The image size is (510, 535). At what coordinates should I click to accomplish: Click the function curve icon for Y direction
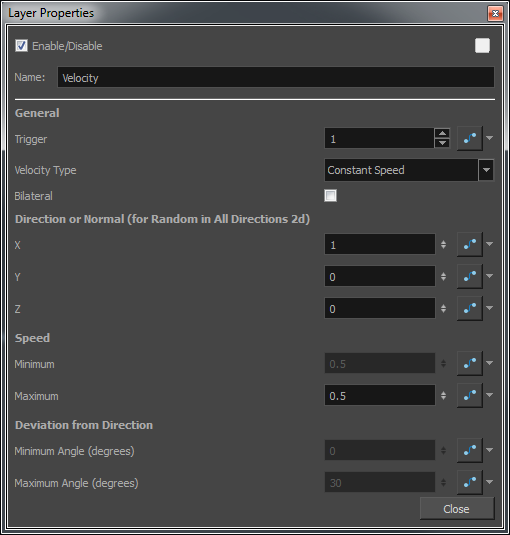[x=470, y=276]
